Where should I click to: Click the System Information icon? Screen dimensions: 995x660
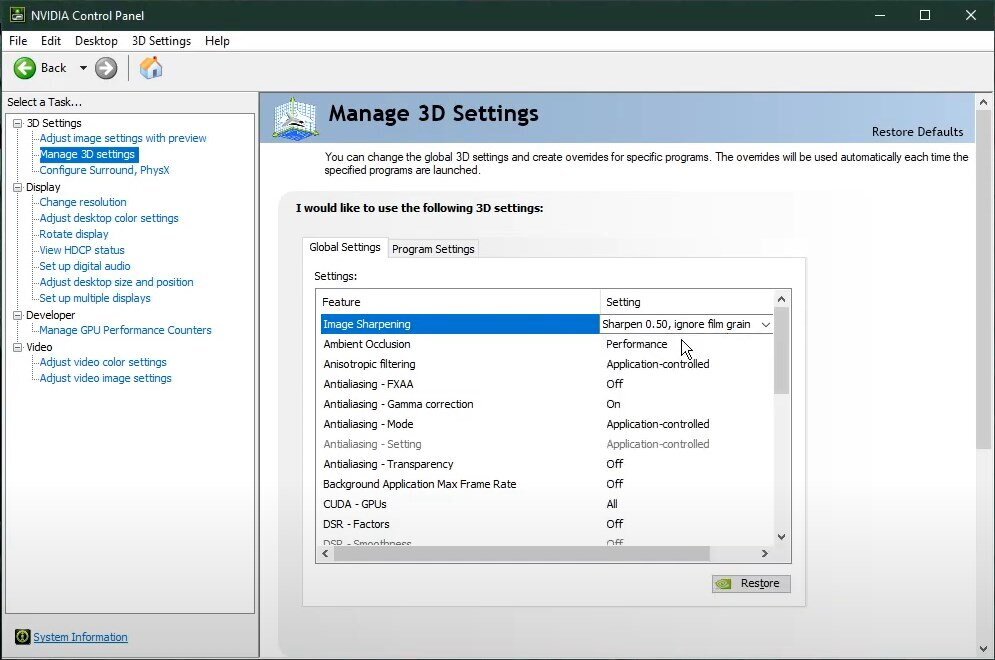[22, 637]
